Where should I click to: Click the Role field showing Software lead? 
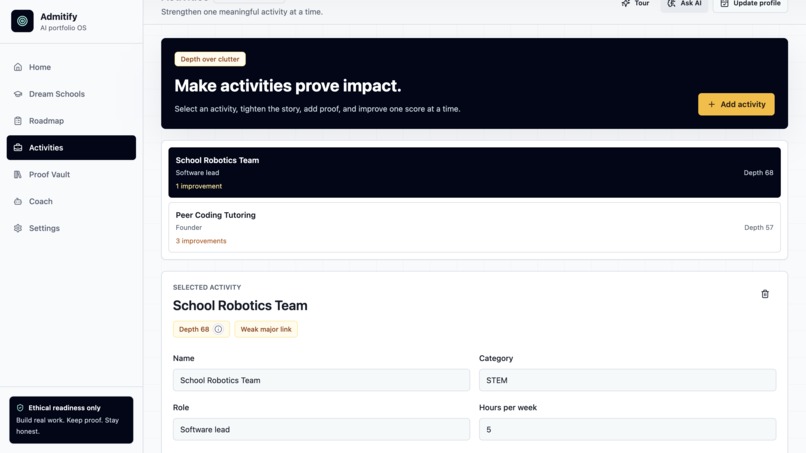click(321, 429)
